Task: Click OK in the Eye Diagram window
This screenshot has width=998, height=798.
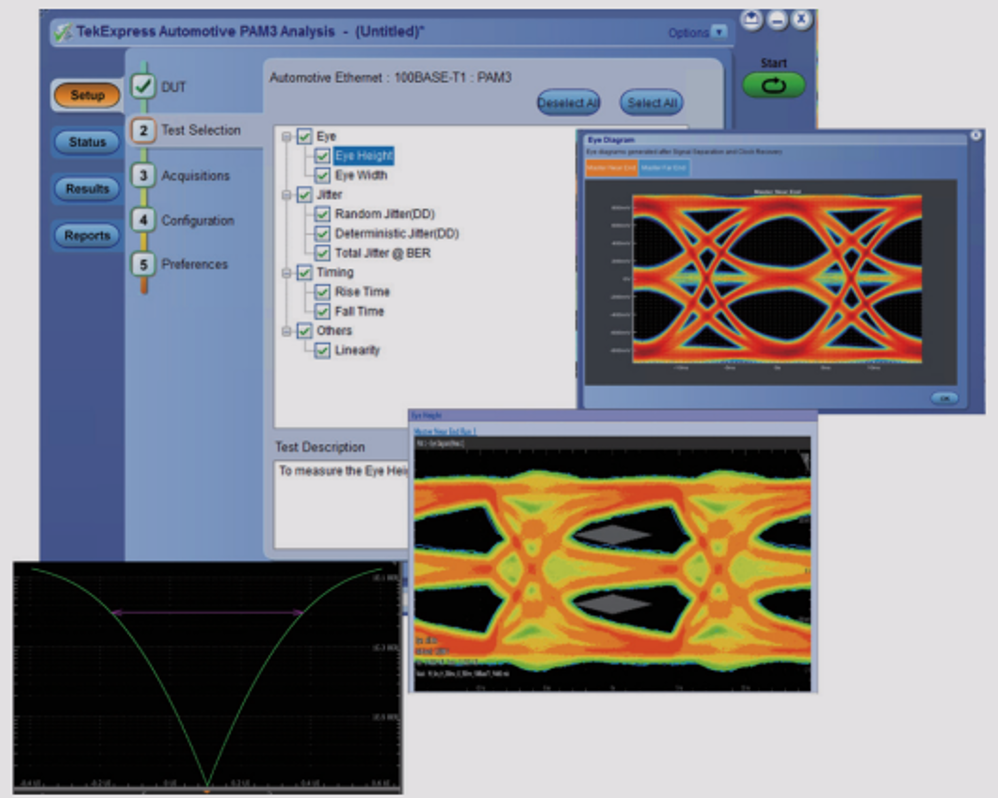Action: tap(945, 398)
